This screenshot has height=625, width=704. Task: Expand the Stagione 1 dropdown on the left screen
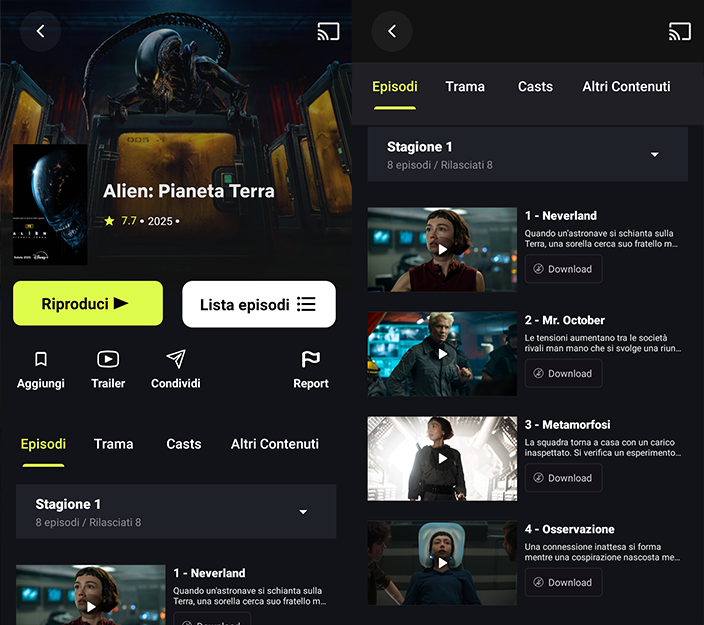tap(303, 512)
